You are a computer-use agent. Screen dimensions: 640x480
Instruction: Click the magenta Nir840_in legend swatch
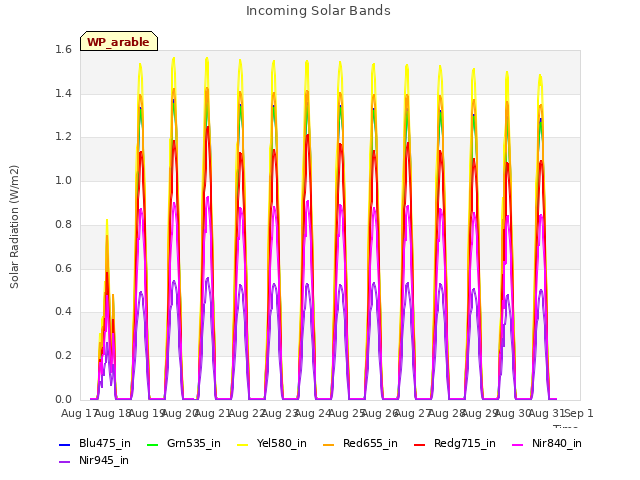tap(518, 444)
